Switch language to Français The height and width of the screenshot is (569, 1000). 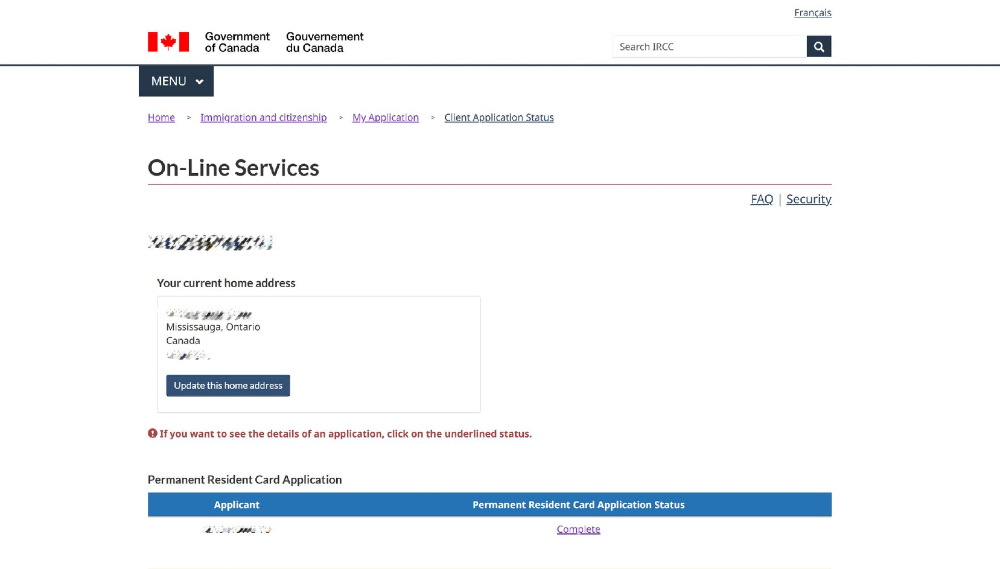pos(812,13)
